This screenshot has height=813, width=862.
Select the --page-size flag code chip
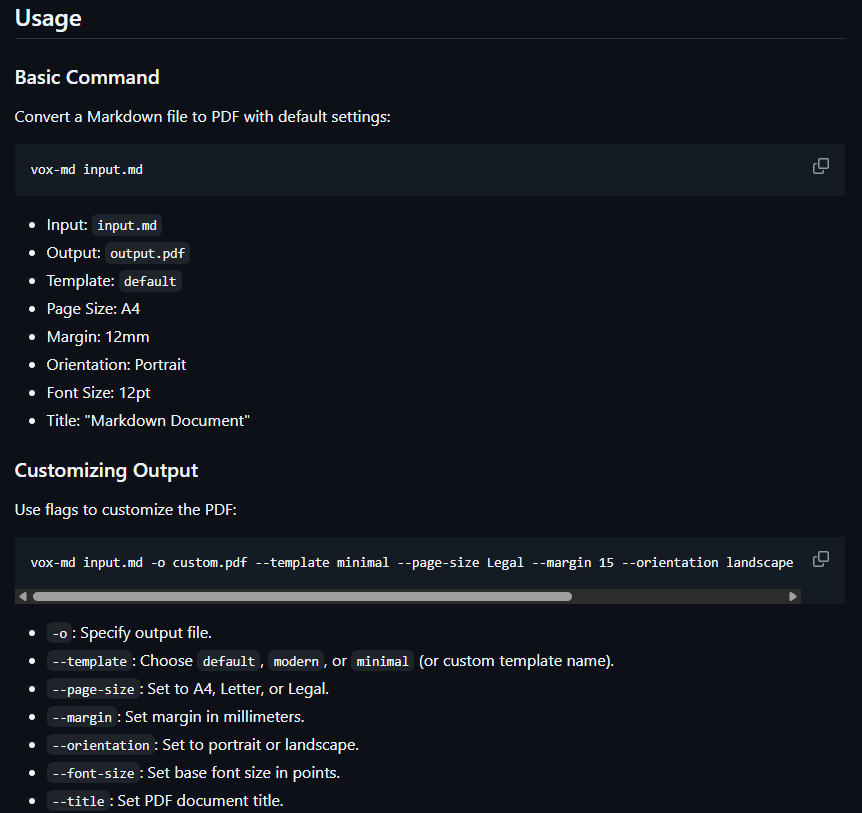(x=93, y=689)
